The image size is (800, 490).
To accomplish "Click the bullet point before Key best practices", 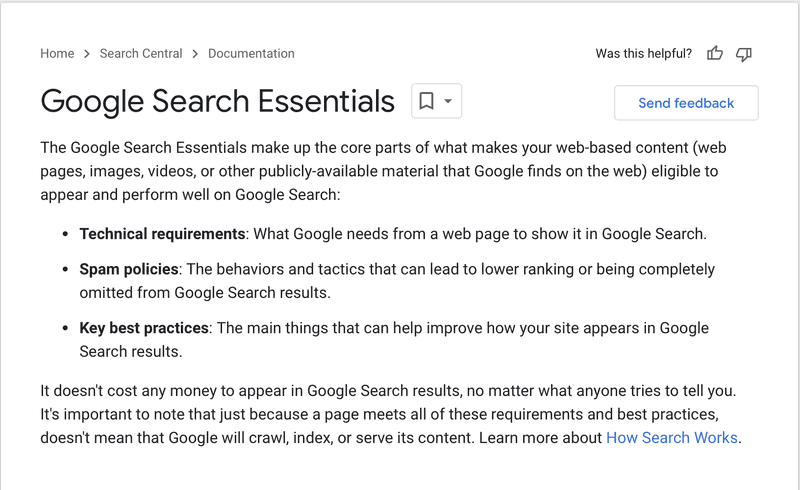I will click(66, 328).
